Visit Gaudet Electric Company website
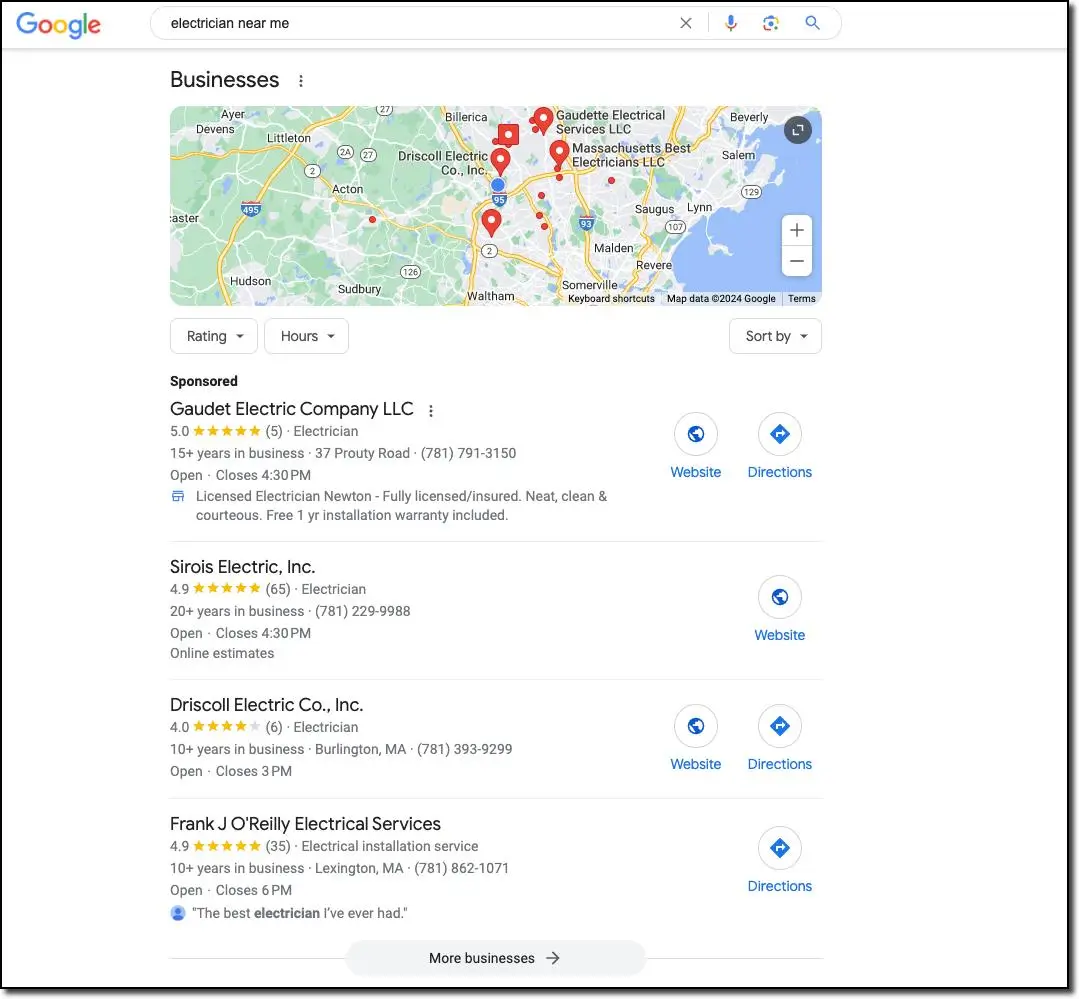Viewport: 1079px width, 999px height. point(696,446)
